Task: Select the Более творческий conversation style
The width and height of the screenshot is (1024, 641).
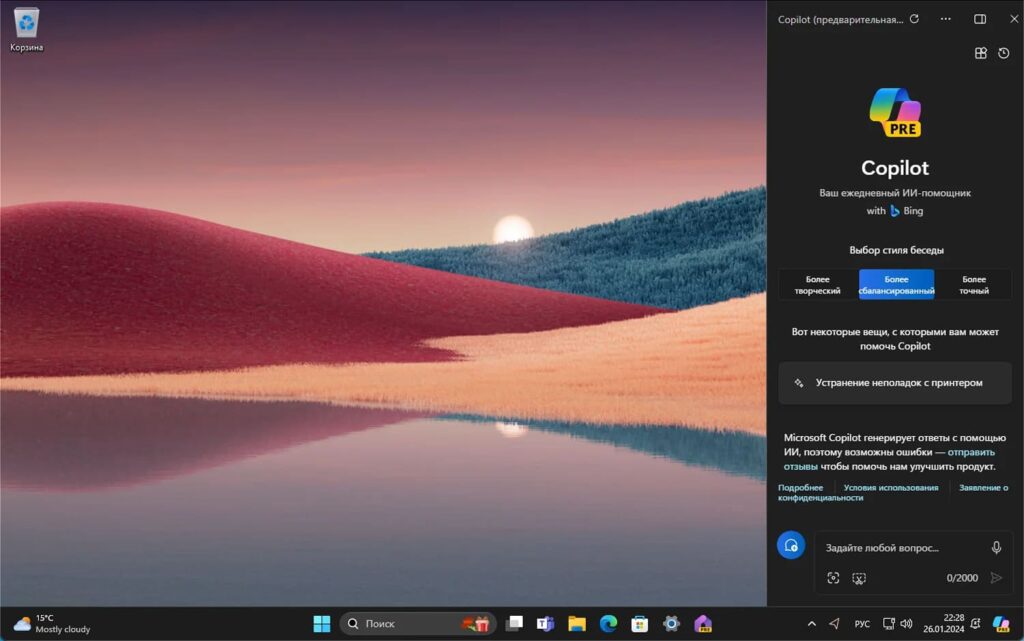Action: click(x=818, y=285)
